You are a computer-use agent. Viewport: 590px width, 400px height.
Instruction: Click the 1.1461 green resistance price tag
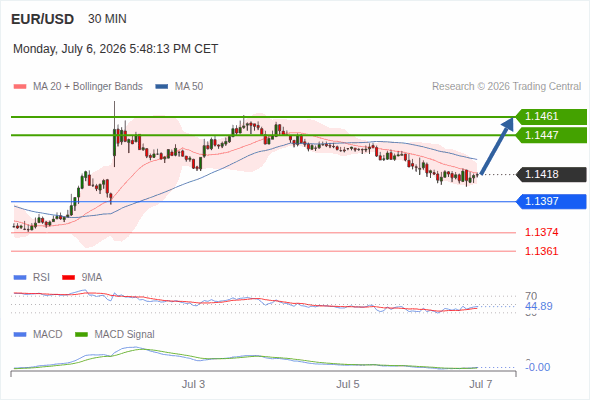coord(551,117)
